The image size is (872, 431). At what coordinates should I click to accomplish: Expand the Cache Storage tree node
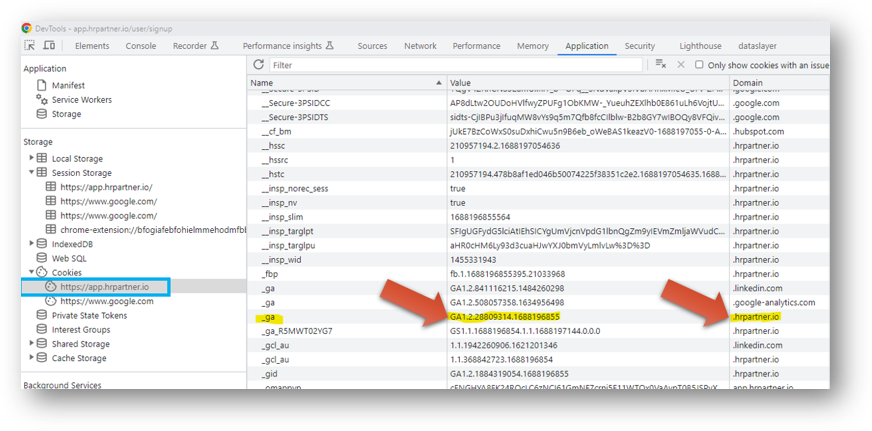click(32, 358)
